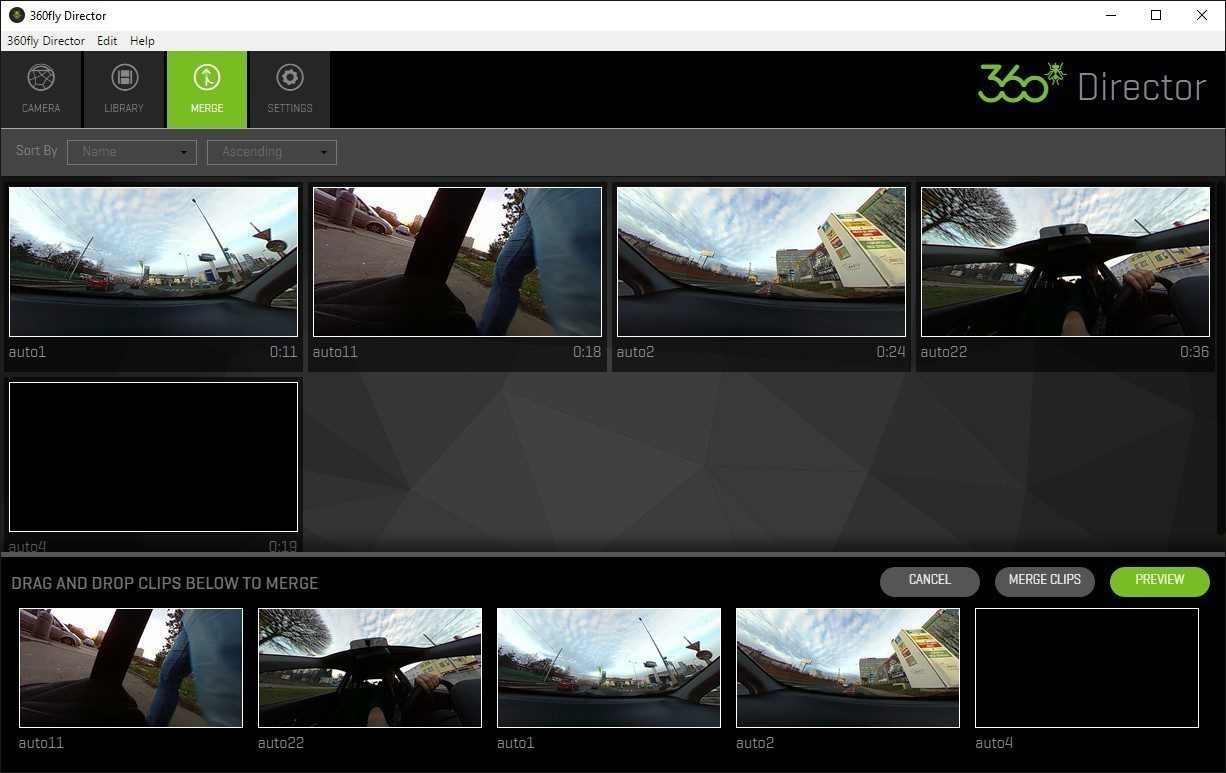Click the auto22 label in the library grid
1226x773 pixels.
(943, 352)
